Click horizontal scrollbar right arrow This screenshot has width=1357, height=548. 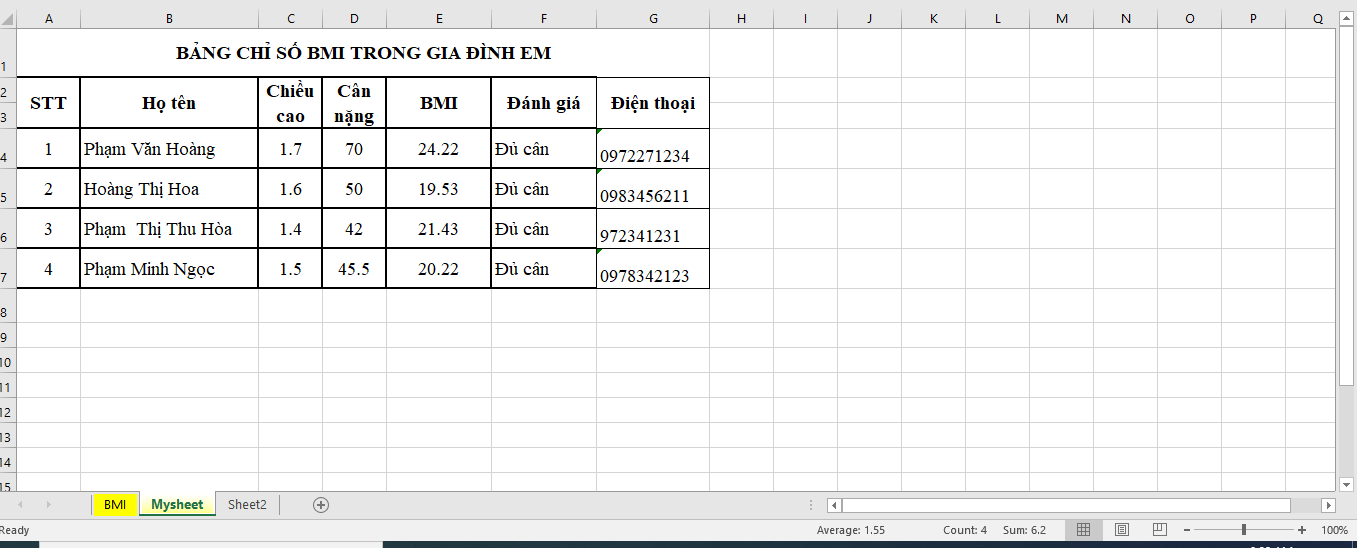pos(1328,506)
